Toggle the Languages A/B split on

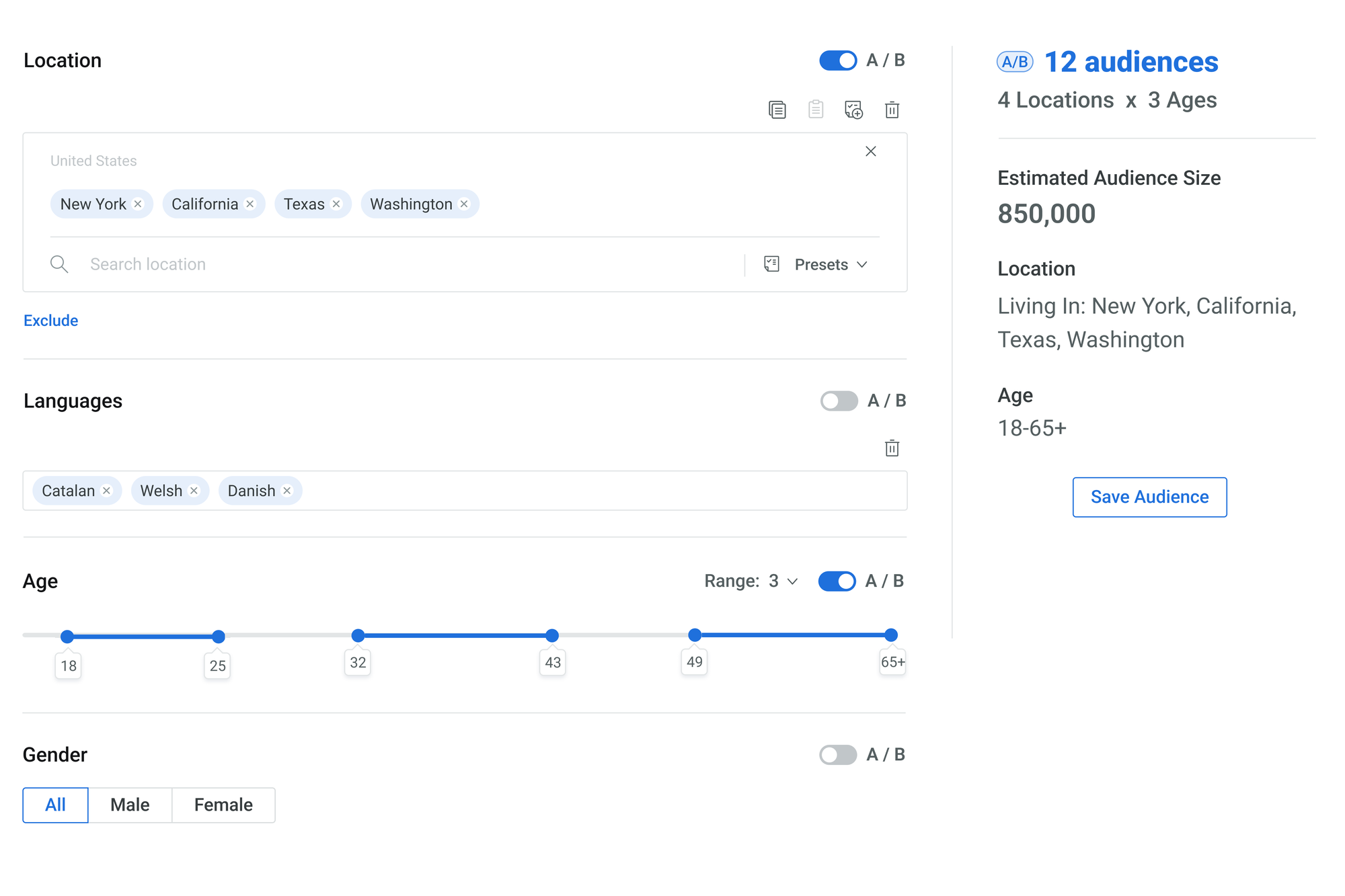[838, 401]
